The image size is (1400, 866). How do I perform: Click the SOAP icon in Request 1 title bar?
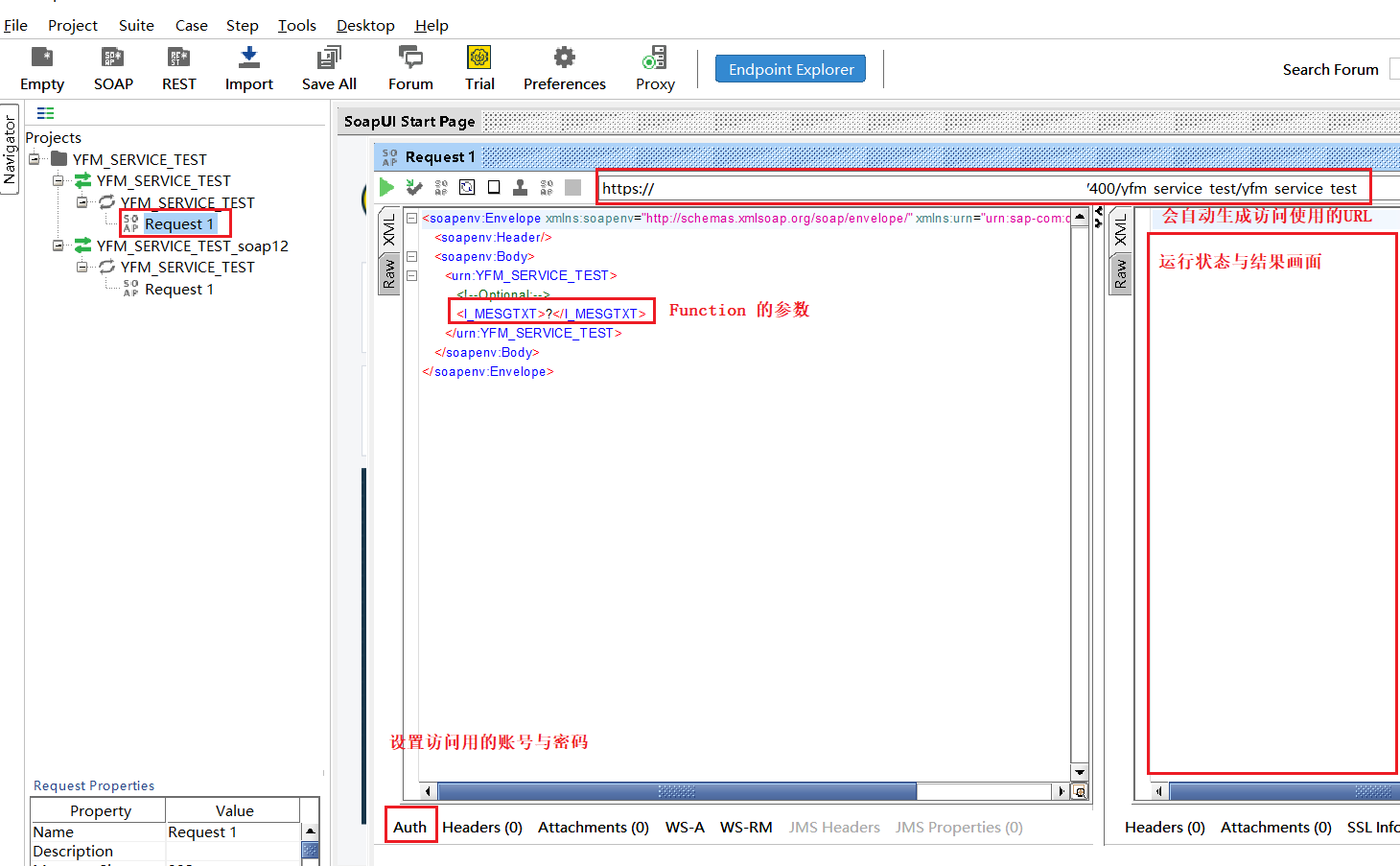coord(390,157)
